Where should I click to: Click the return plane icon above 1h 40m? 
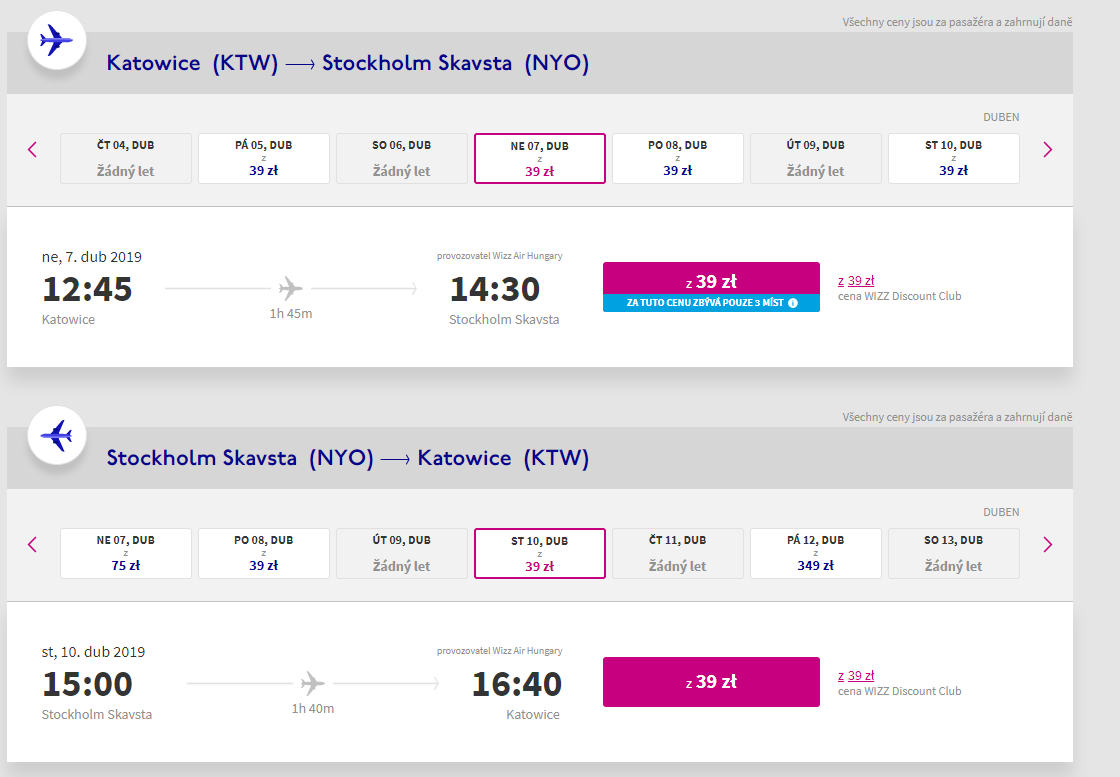click(x=313, y=684)
